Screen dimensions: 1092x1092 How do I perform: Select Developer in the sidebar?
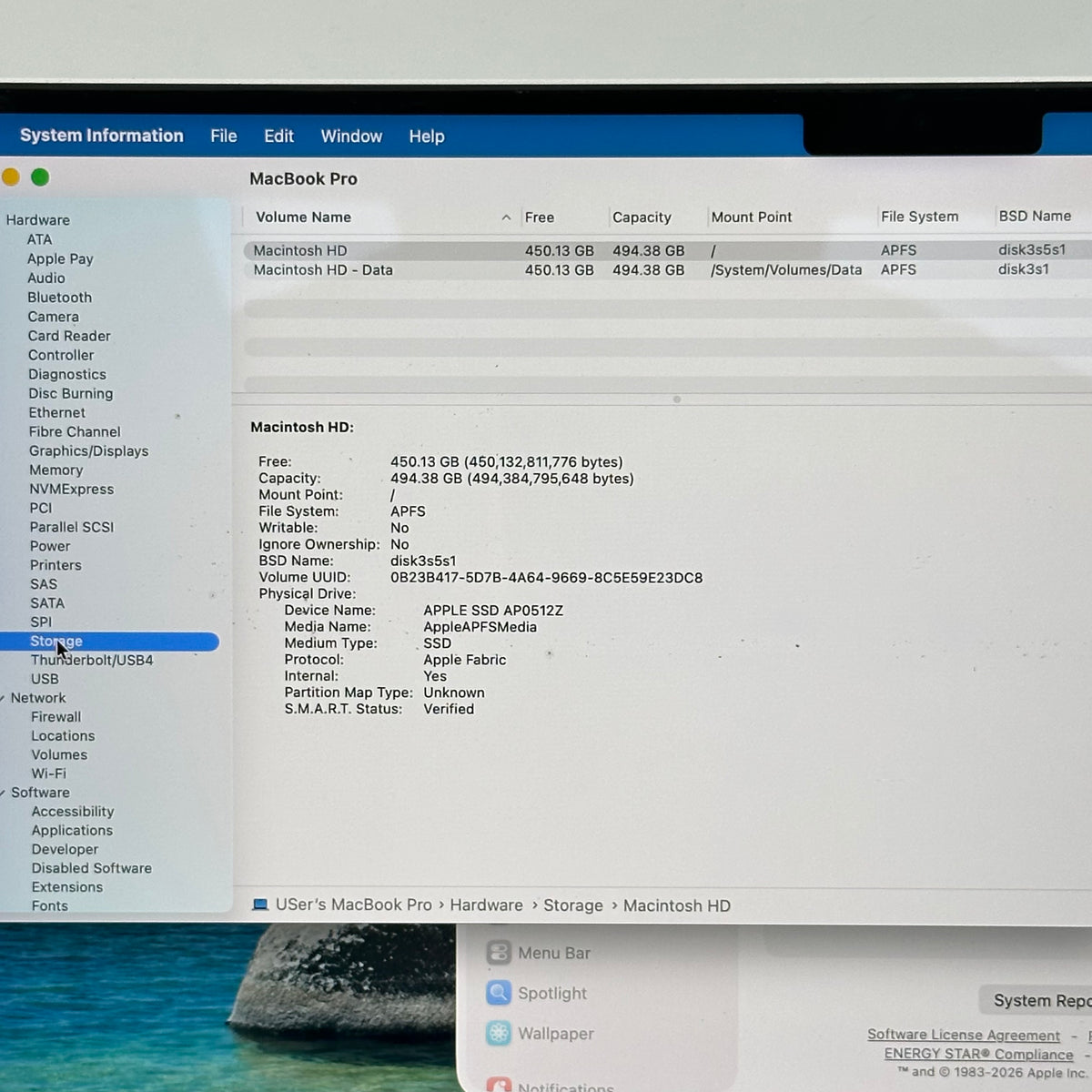coord(65,849)
